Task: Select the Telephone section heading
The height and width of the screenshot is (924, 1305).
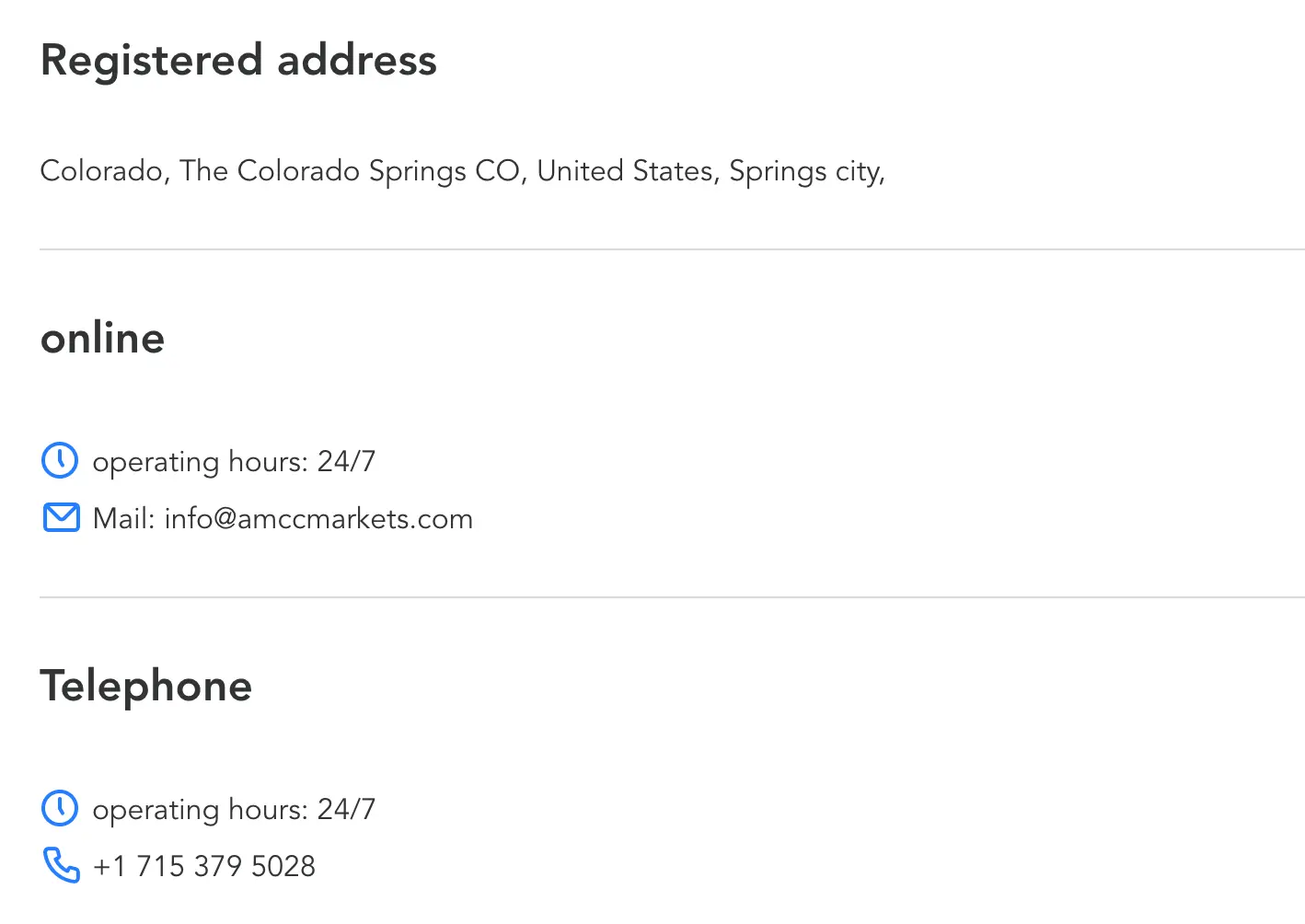Action: click(146, 687)
